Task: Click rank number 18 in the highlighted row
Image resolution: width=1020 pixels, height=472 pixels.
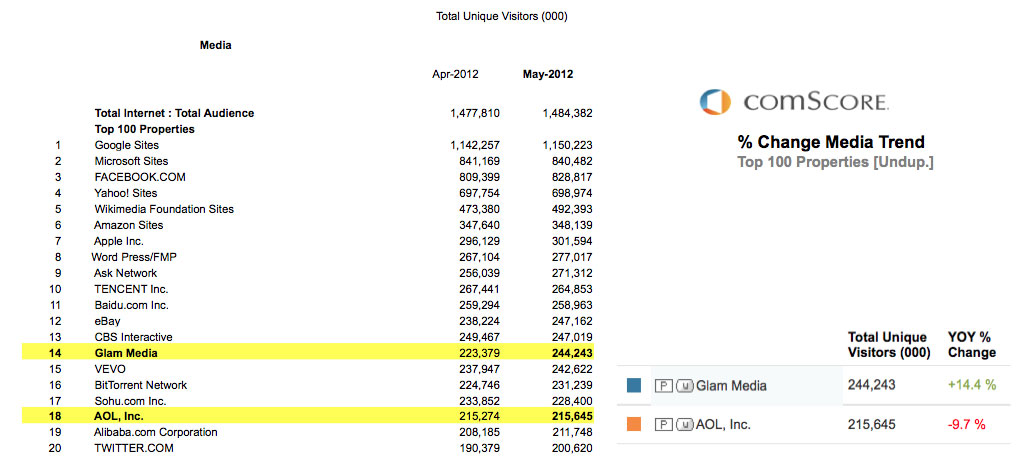Action: tap(55, 416)
